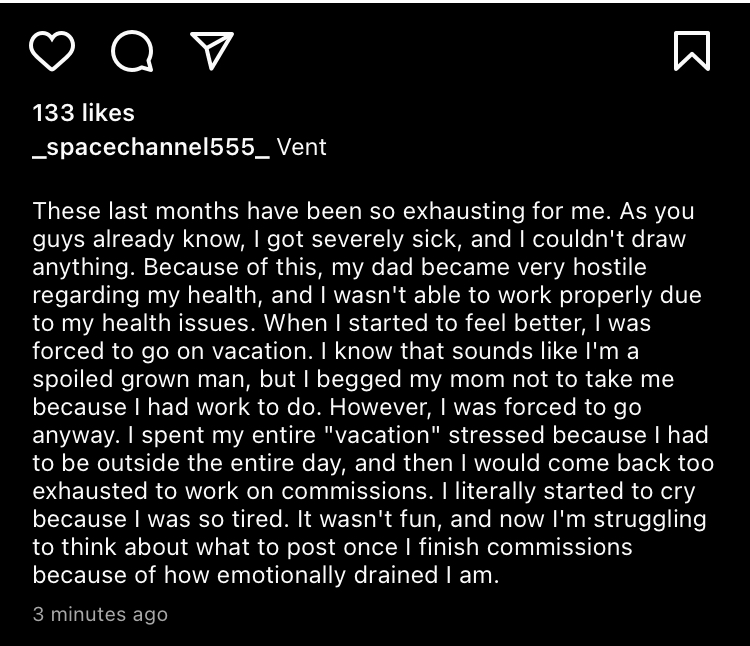Click the word "struggling" in the caption
Screen dimensions: 750x646
click(x=650, y=520)
